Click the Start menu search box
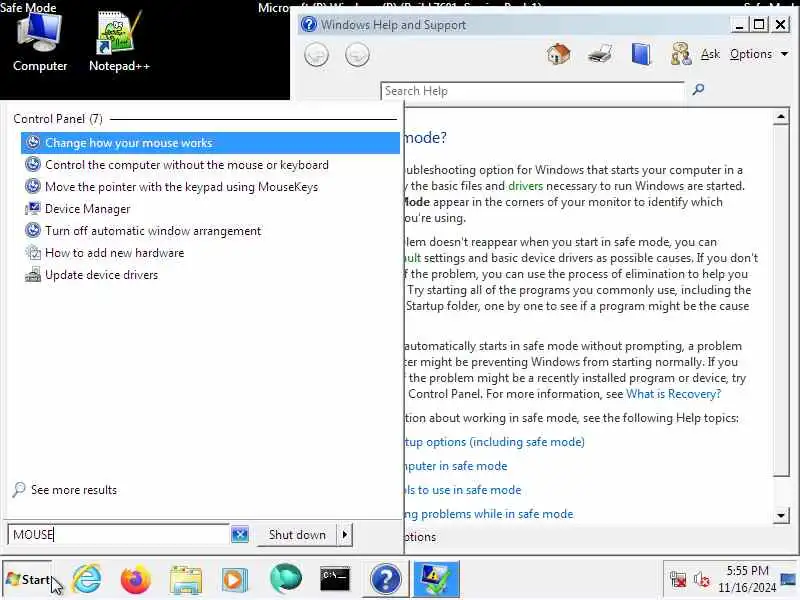 coord(119,535)
